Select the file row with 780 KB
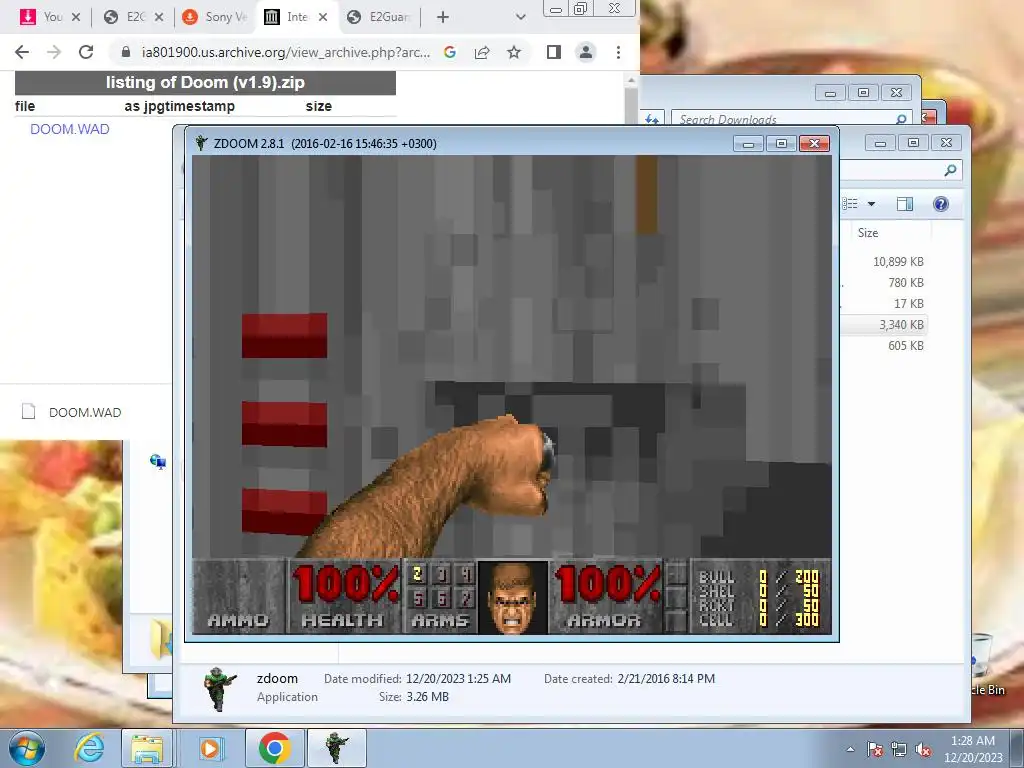 click(905, 282)
